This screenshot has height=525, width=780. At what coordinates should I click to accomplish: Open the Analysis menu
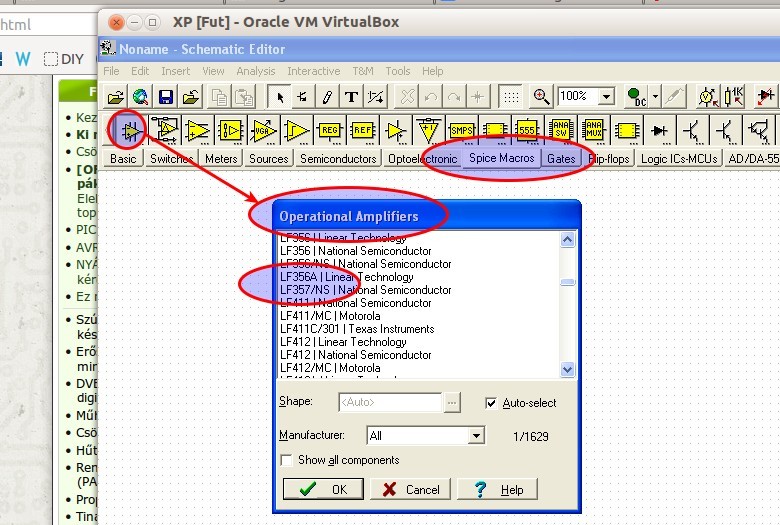(256, 71)
